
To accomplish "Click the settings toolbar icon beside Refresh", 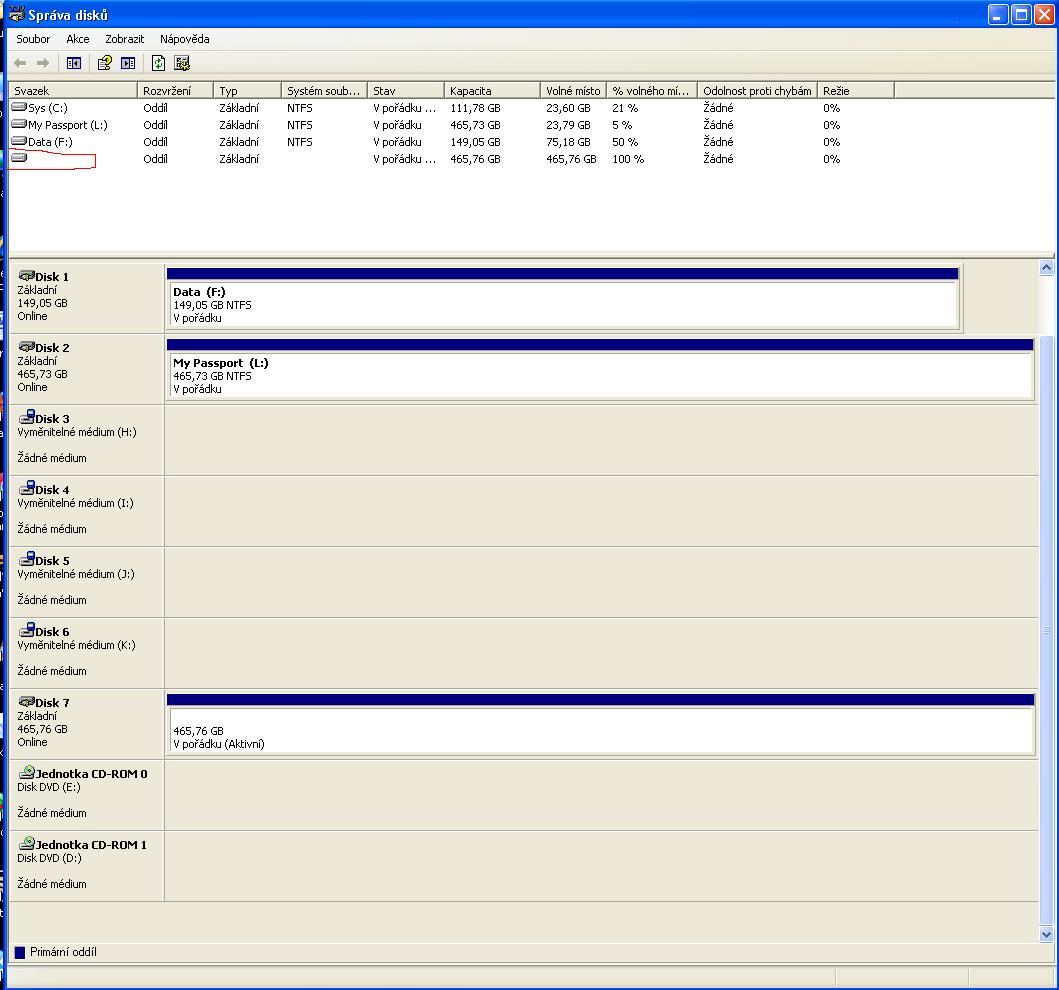I will (182, 63).
